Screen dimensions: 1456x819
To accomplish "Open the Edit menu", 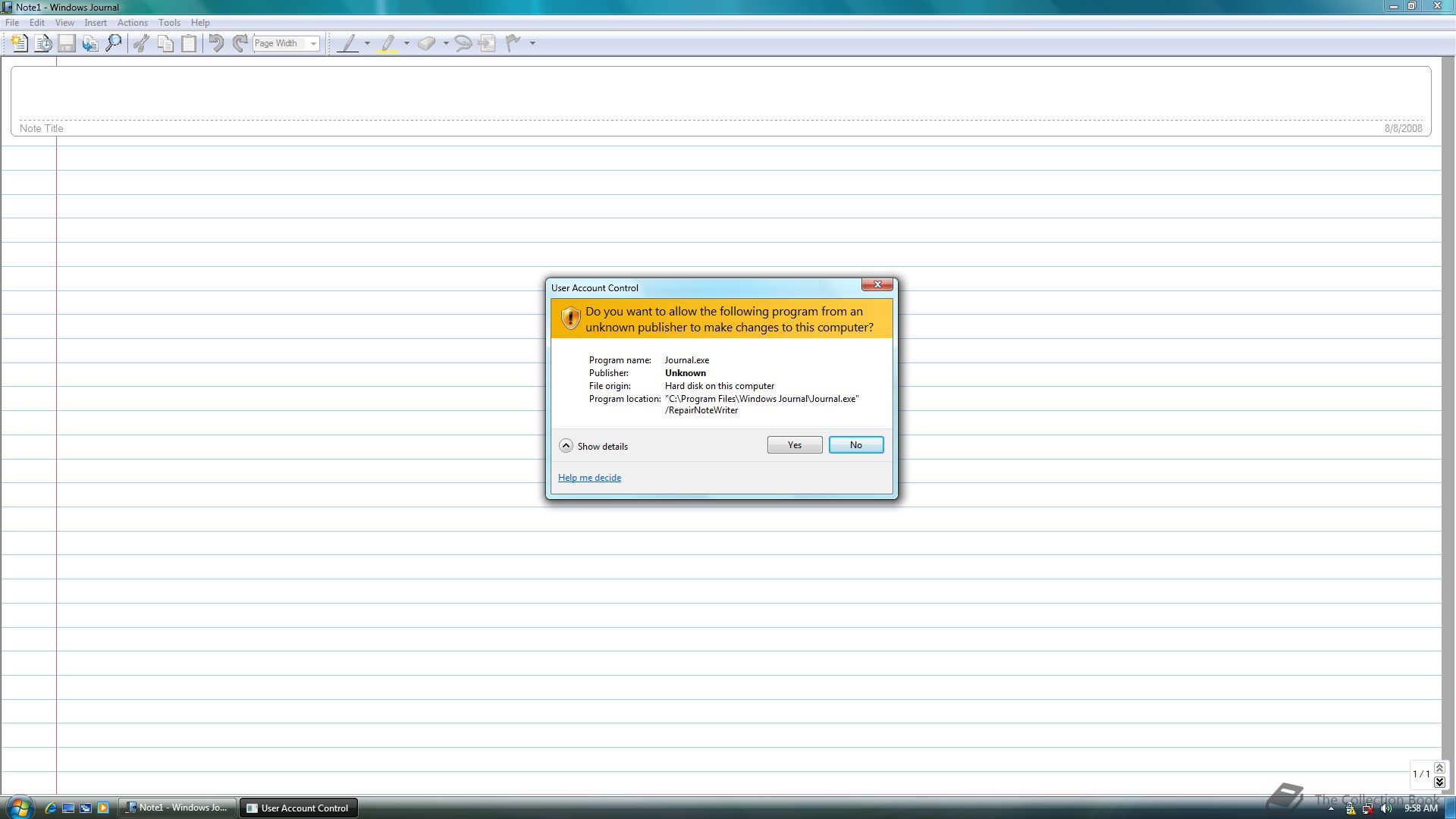I will pyautogui.click(x=36, y=23).
